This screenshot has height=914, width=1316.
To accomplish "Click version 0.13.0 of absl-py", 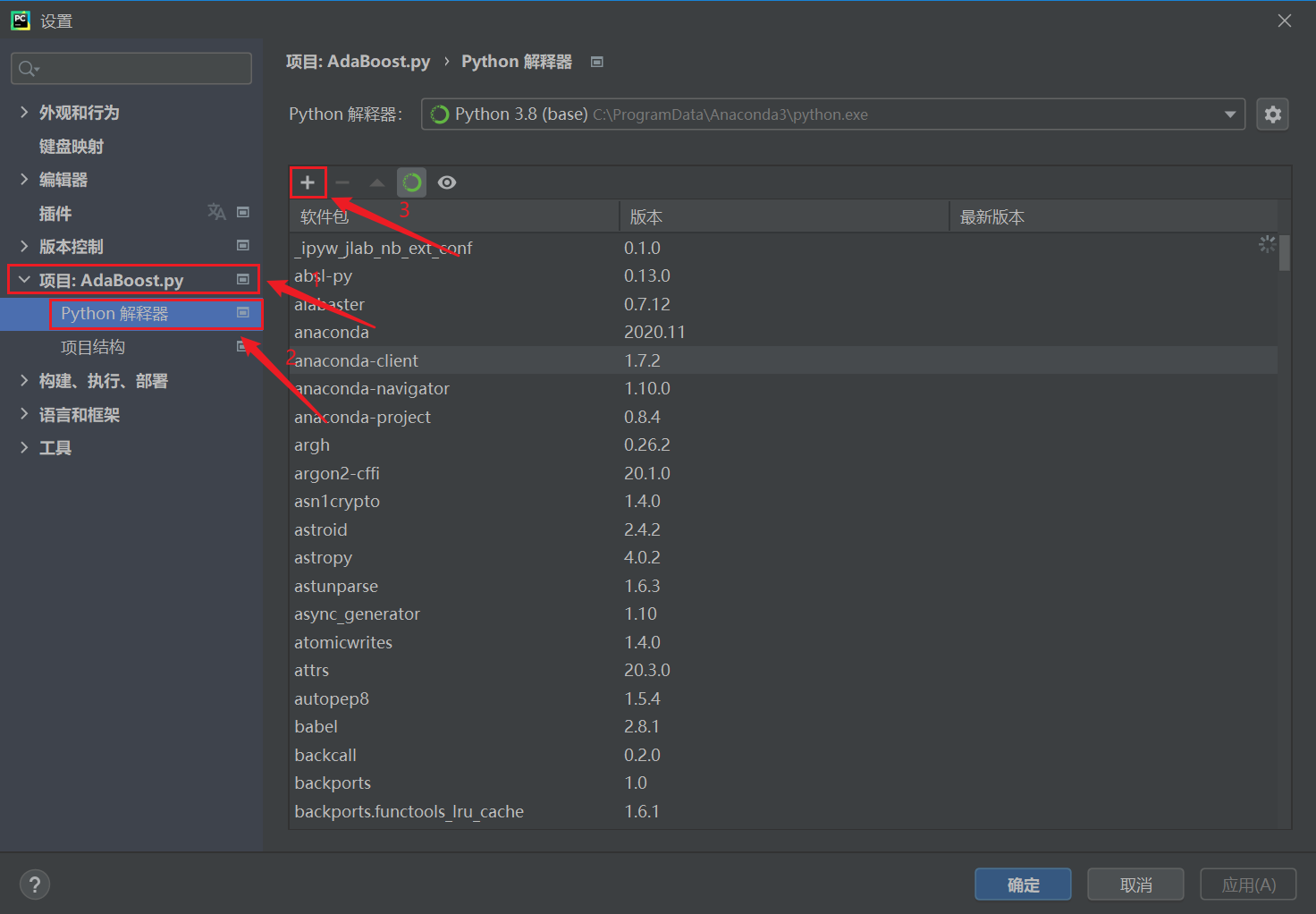I will pos(647,276).
